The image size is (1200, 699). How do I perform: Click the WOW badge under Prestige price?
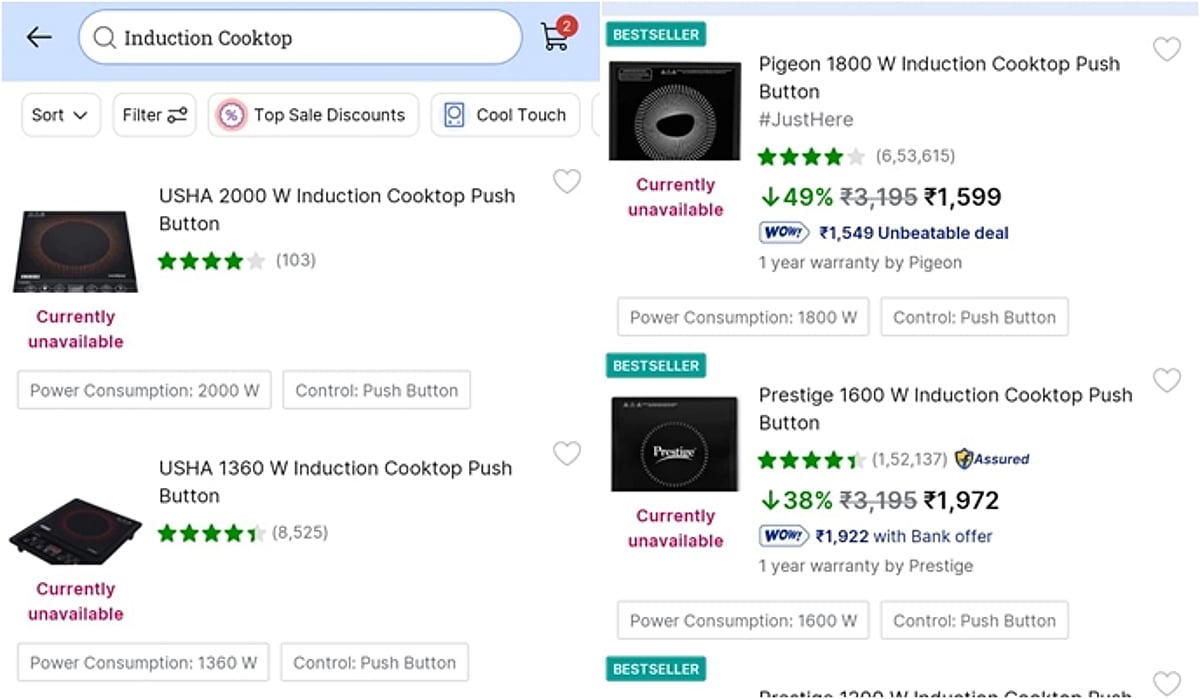click(x=783, y=536)
